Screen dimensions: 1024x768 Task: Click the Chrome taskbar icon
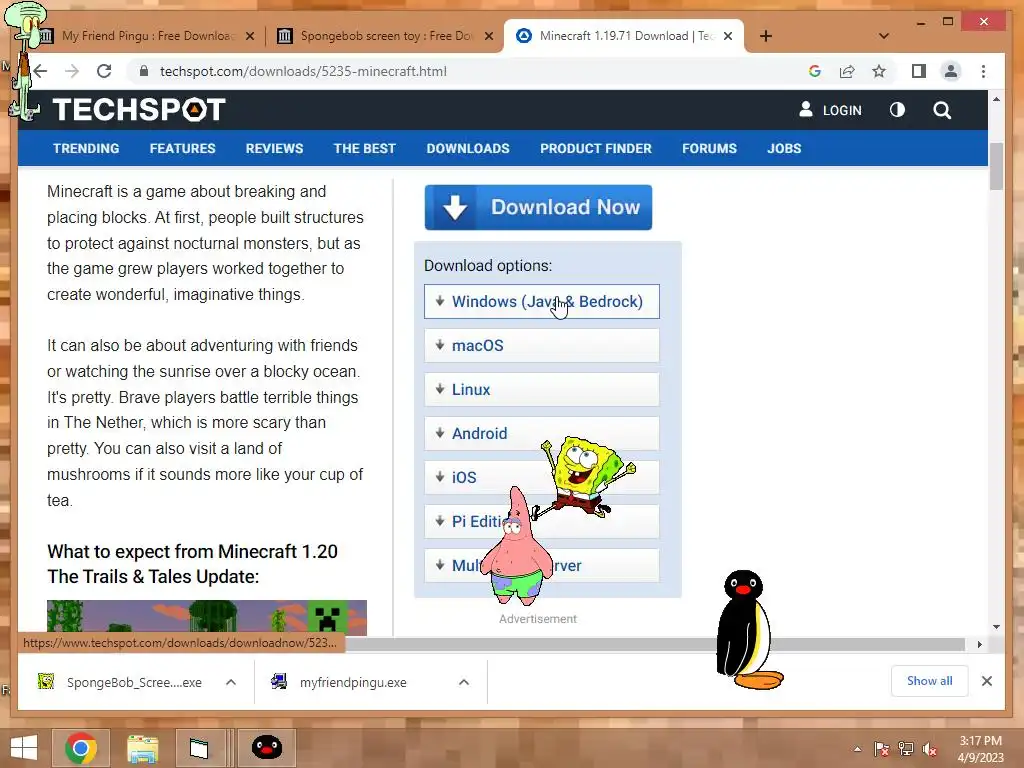tap(81, 748)
